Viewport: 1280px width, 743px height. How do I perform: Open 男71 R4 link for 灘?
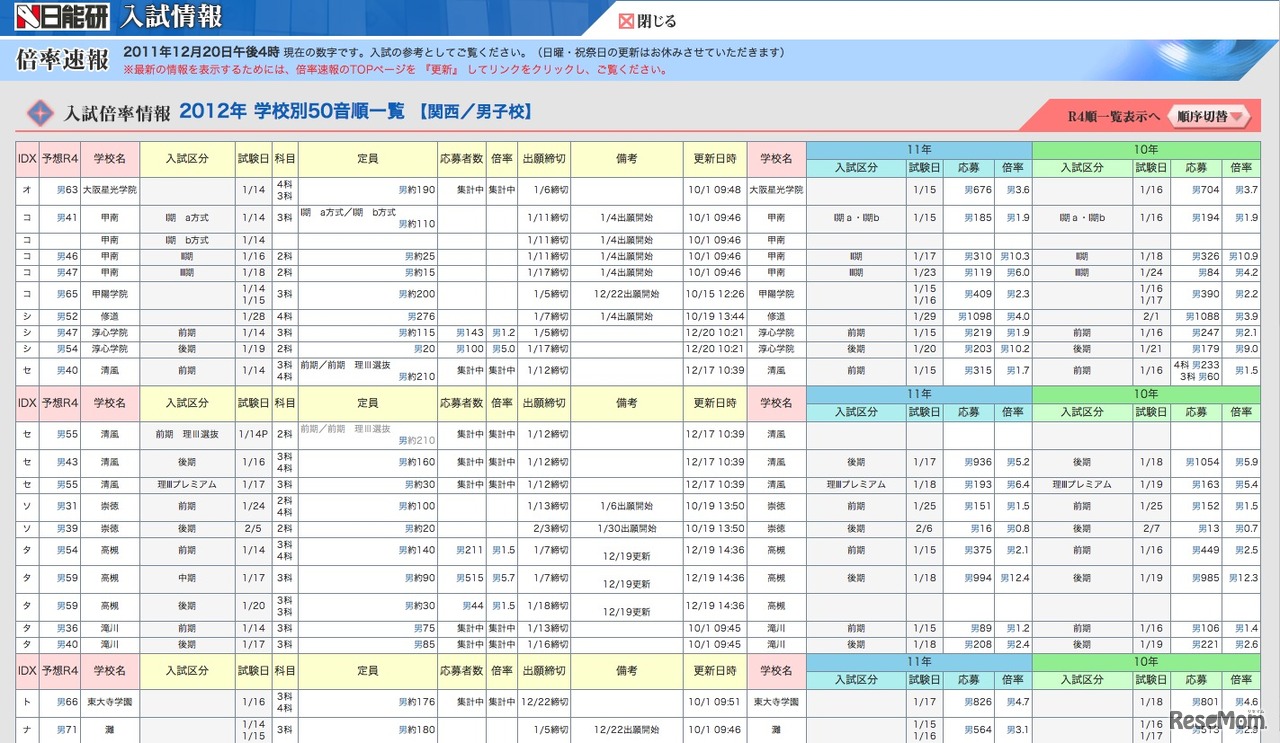(67, 730)
